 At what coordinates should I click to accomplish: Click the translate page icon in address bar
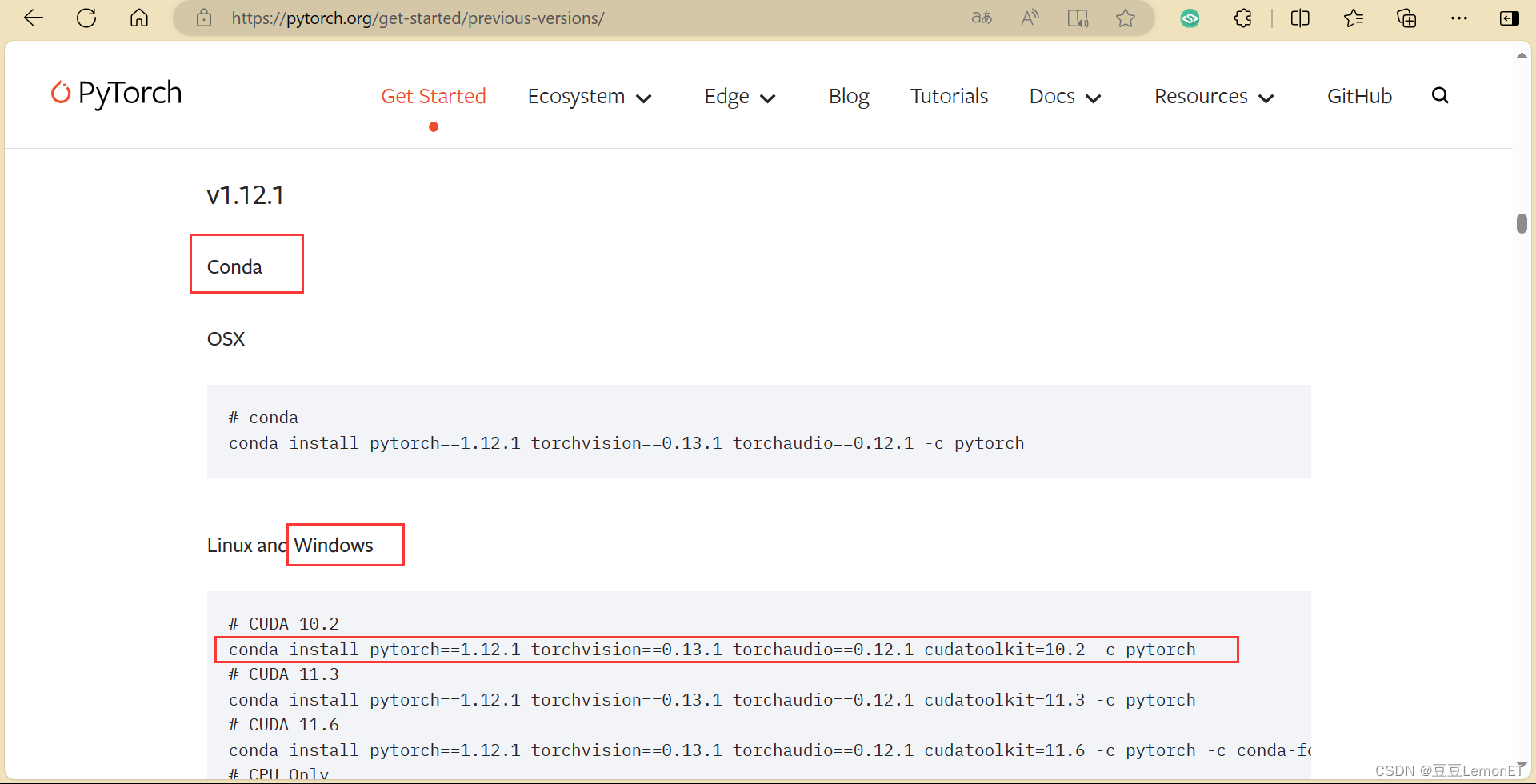(982, 18)
